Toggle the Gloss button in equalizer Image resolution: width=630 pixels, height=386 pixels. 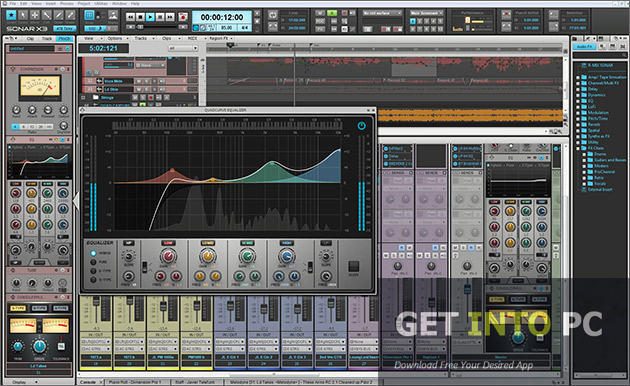point(354,266)
